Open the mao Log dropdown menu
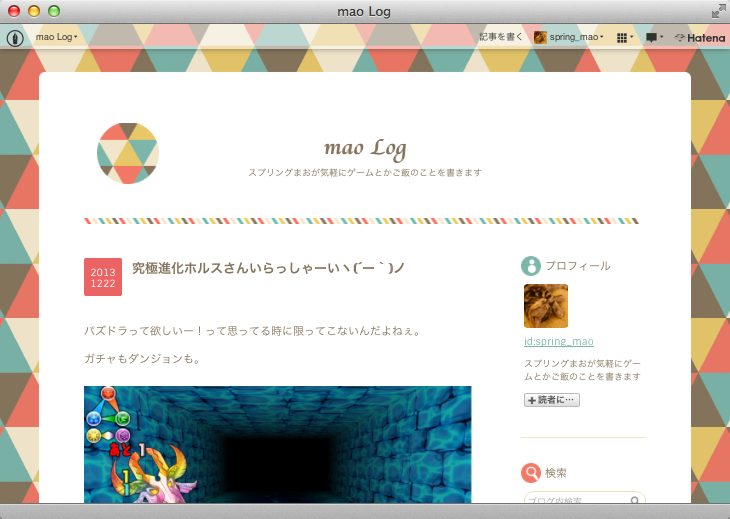 click(56, 37)
